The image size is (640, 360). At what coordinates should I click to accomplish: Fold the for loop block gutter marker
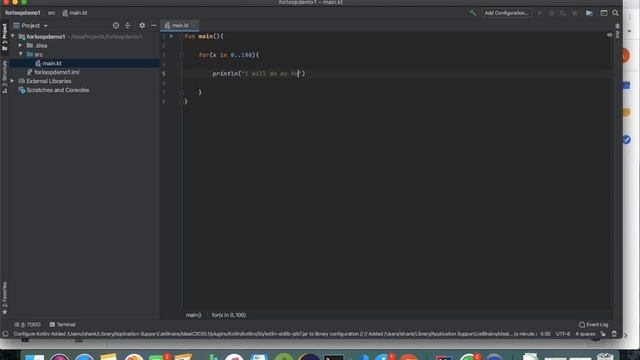182,55
